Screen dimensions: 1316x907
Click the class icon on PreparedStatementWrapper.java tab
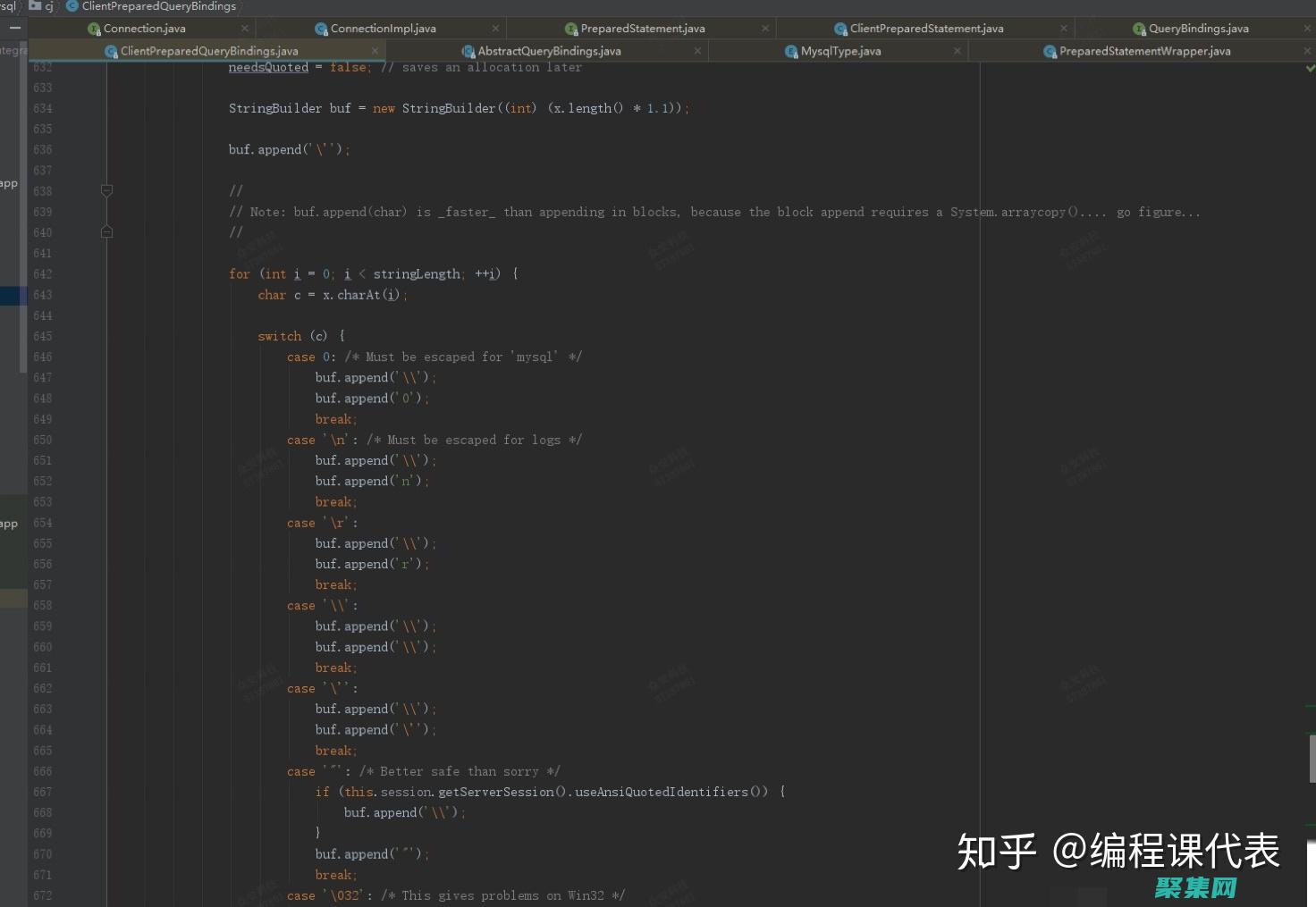[1048, 51]
